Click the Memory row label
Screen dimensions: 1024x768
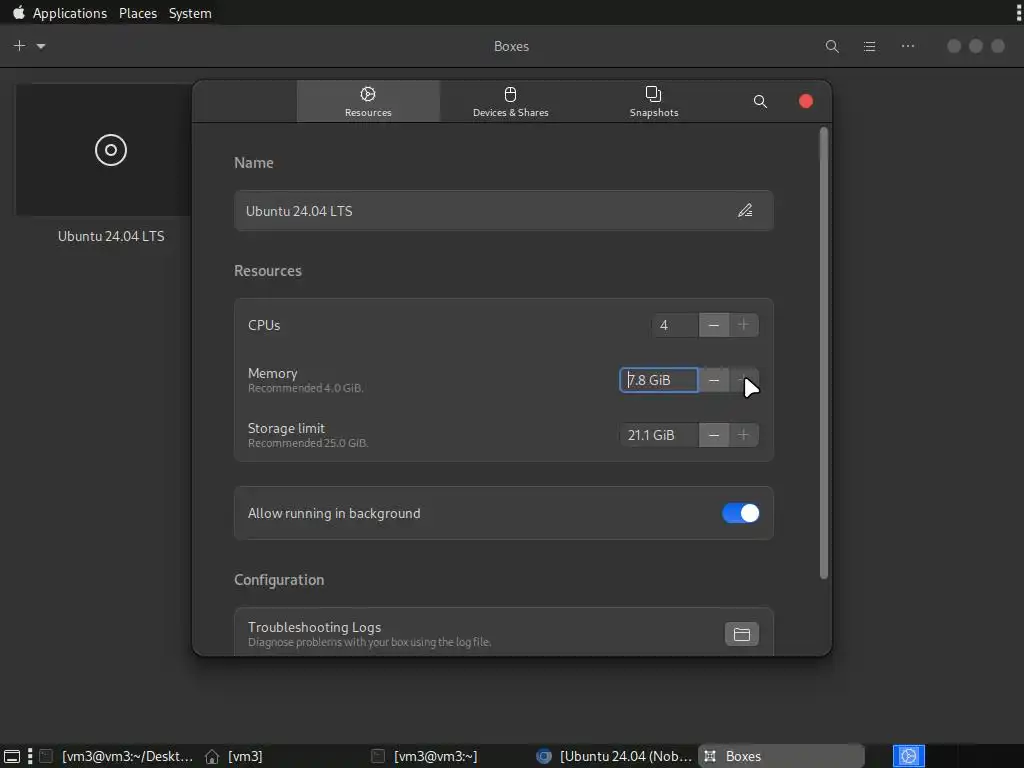coord(272,373)
